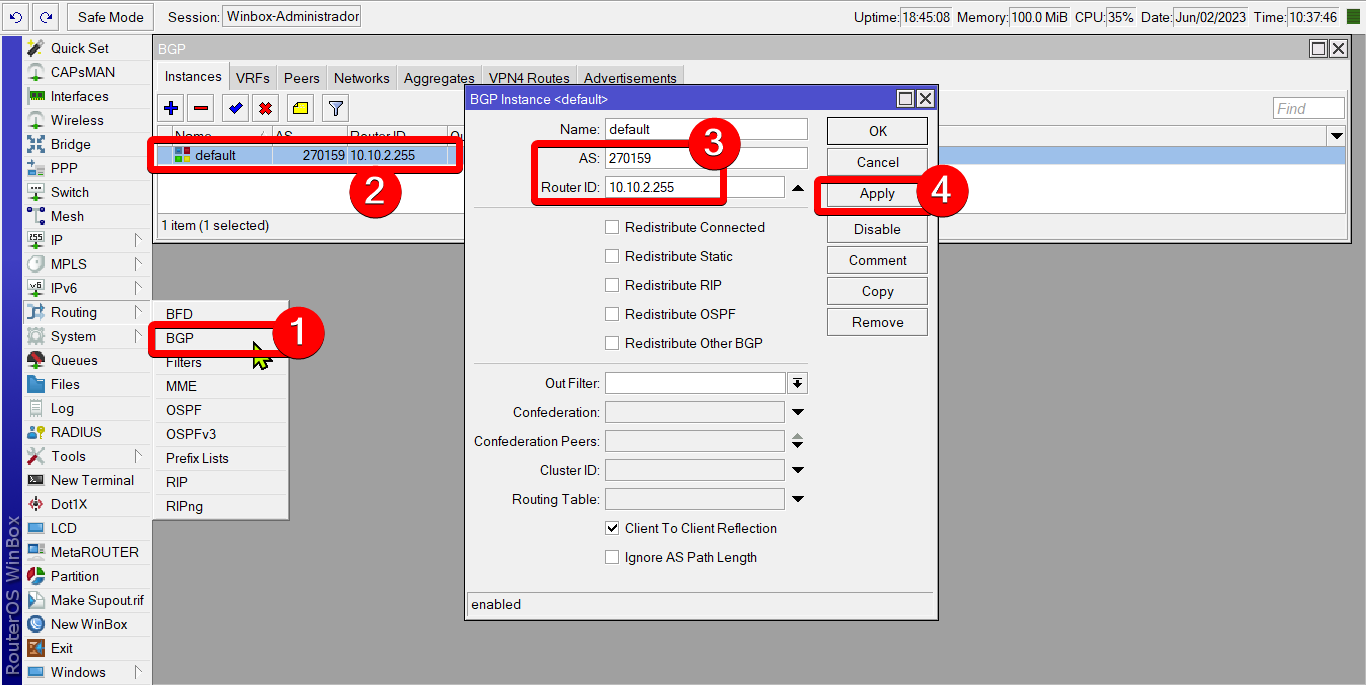
Task: Expand the Routing Table field arrow
Action: tap(798, 499)
